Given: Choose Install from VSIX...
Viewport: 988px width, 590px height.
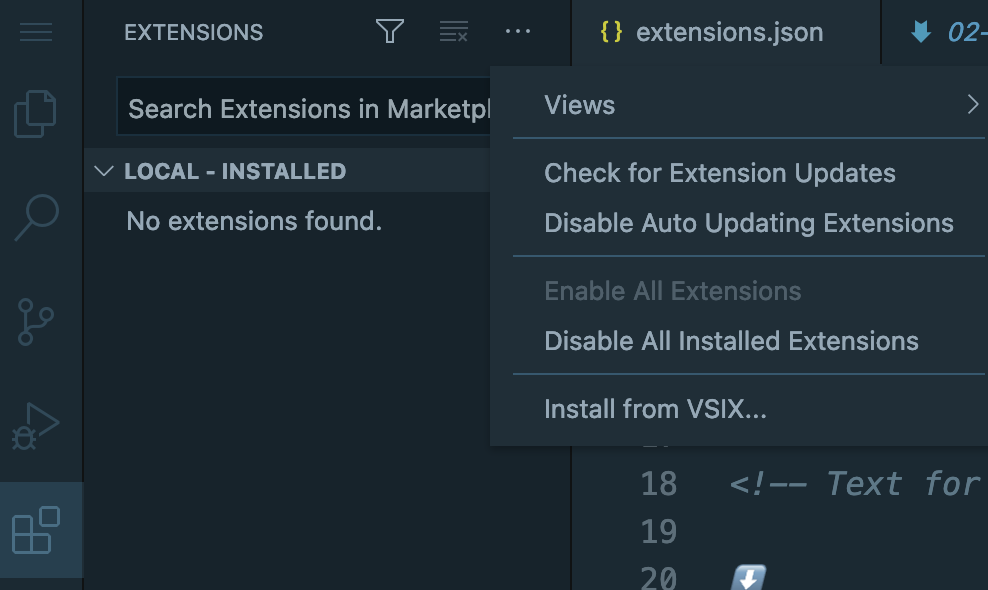Looking at the screenshot, I should [x=655, y=409].
